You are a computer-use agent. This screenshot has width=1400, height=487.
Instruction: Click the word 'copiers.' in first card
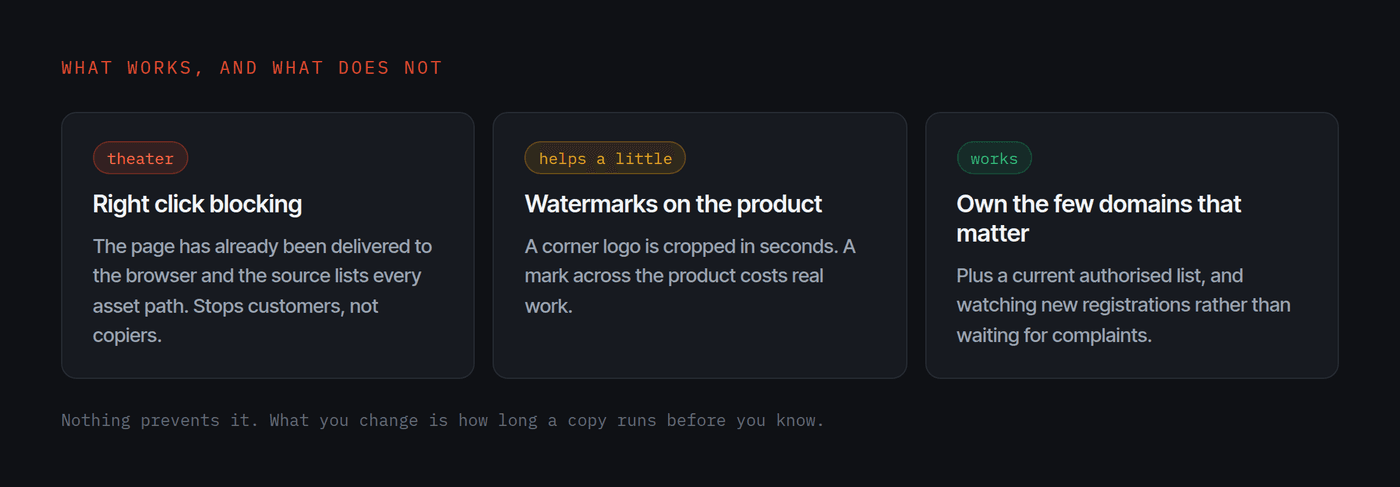[127, 335]
